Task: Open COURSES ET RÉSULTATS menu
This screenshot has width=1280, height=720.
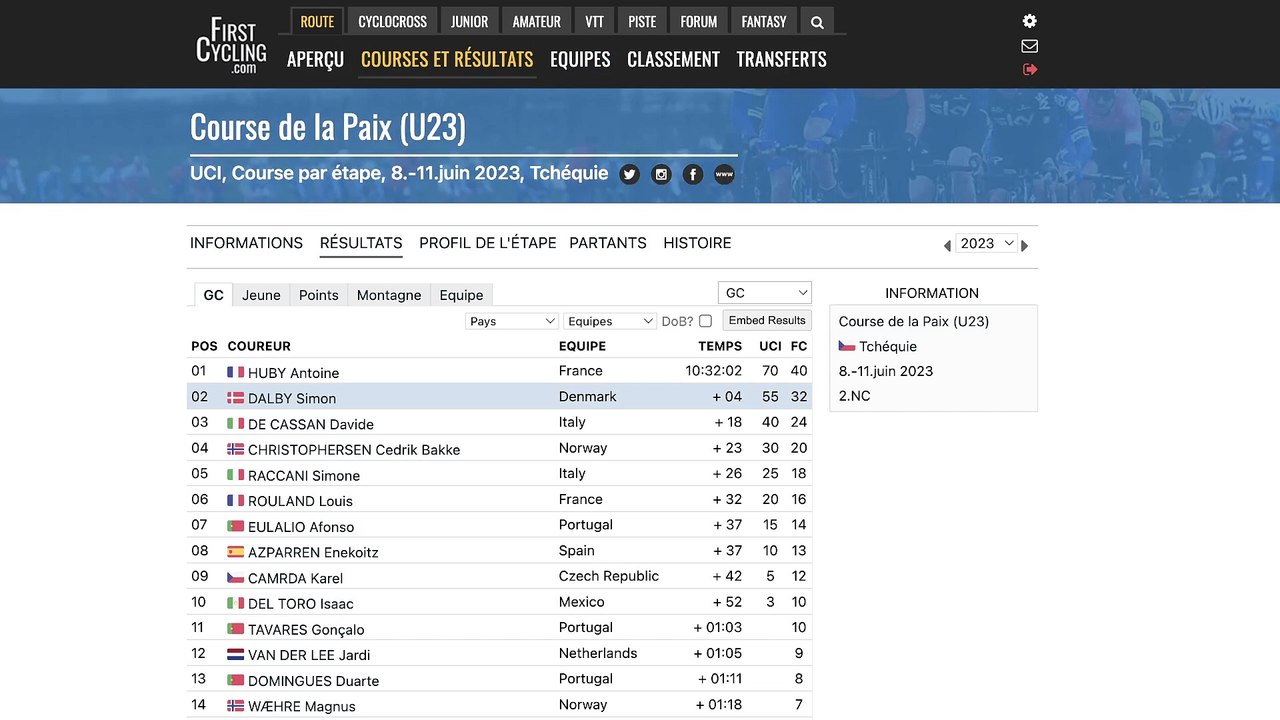Action: coord(447,59)
